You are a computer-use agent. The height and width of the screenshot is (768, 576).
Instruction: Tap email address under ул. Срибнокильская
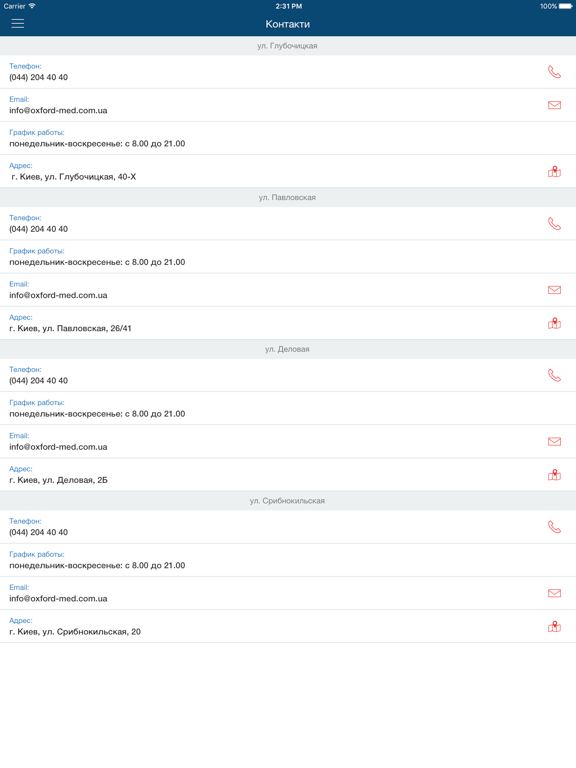(x=58, y=599)
